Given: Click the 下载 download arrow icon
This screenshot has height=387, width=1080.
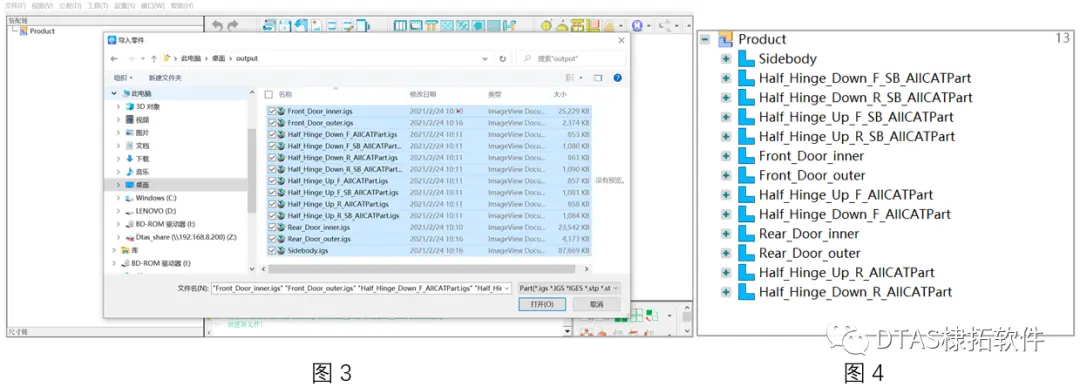Looking at the screenshot, I should tap(129, 158).
